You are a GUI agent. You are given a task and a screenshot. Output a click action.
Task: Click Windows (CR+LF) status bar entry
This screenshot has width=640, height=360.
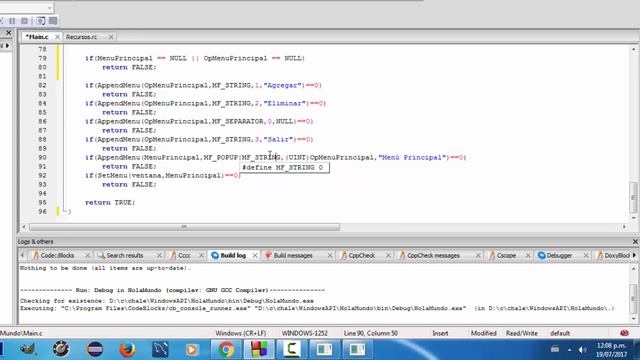point(240,333)
